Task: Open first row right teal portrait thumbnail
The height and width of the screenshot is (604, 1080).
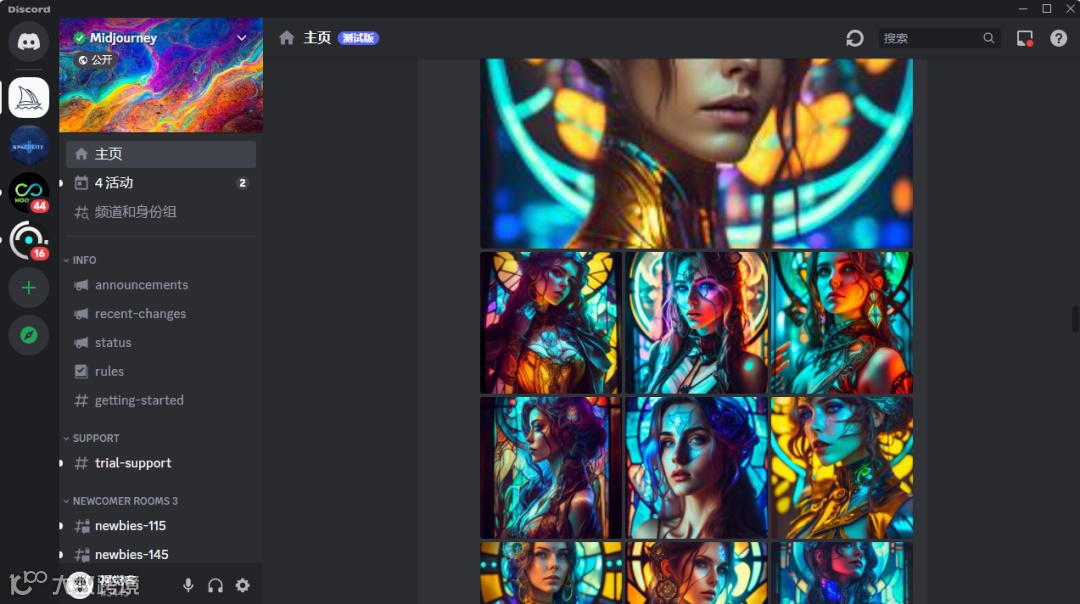Action: click(x=842, y=322)
